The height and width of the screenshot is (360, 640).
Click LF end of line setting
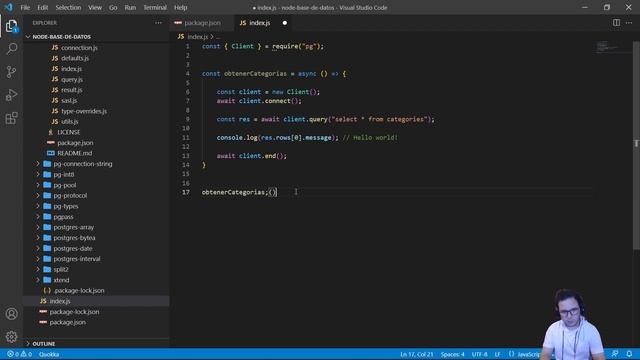498,354
